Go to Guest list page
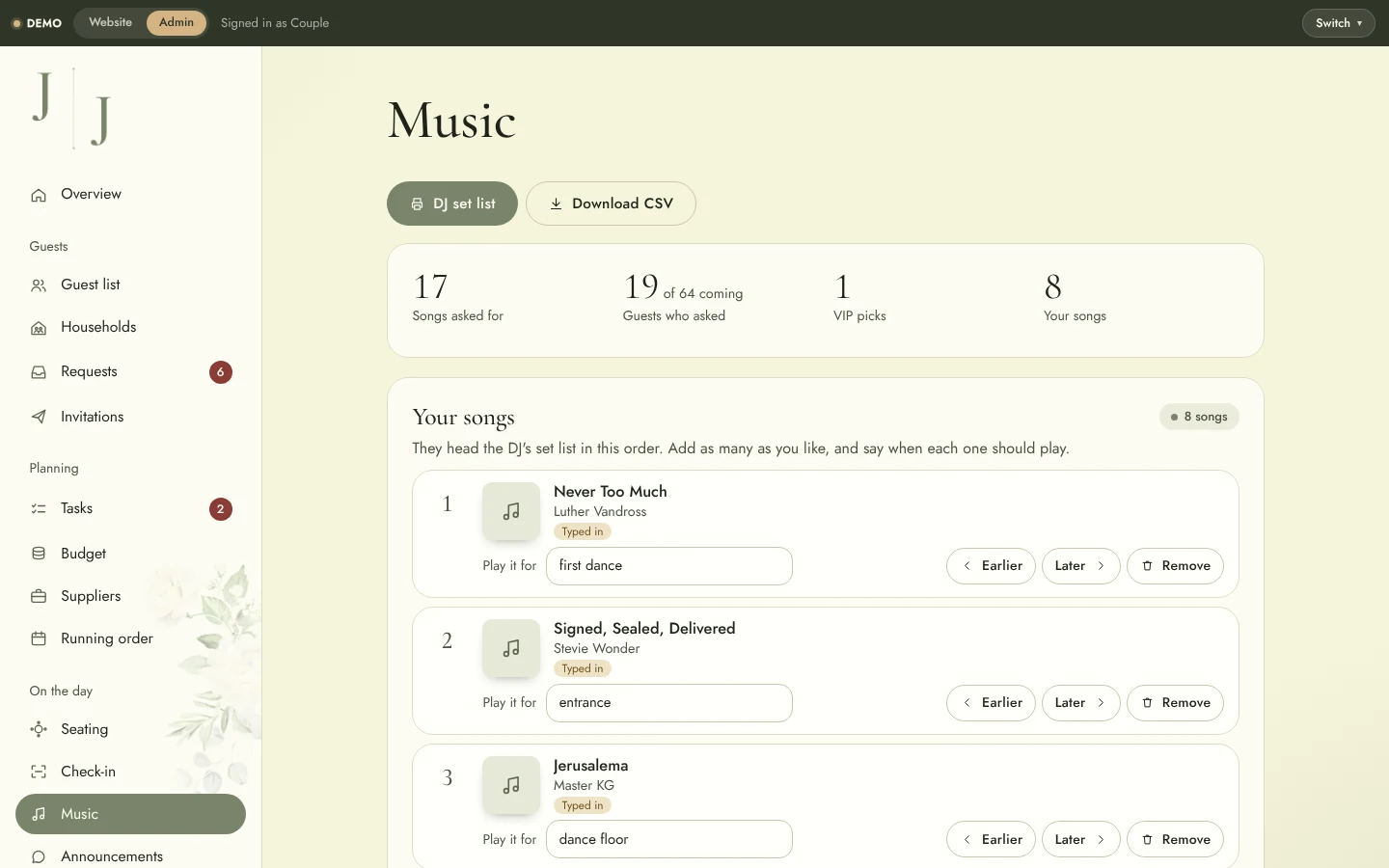 [130, 285]
